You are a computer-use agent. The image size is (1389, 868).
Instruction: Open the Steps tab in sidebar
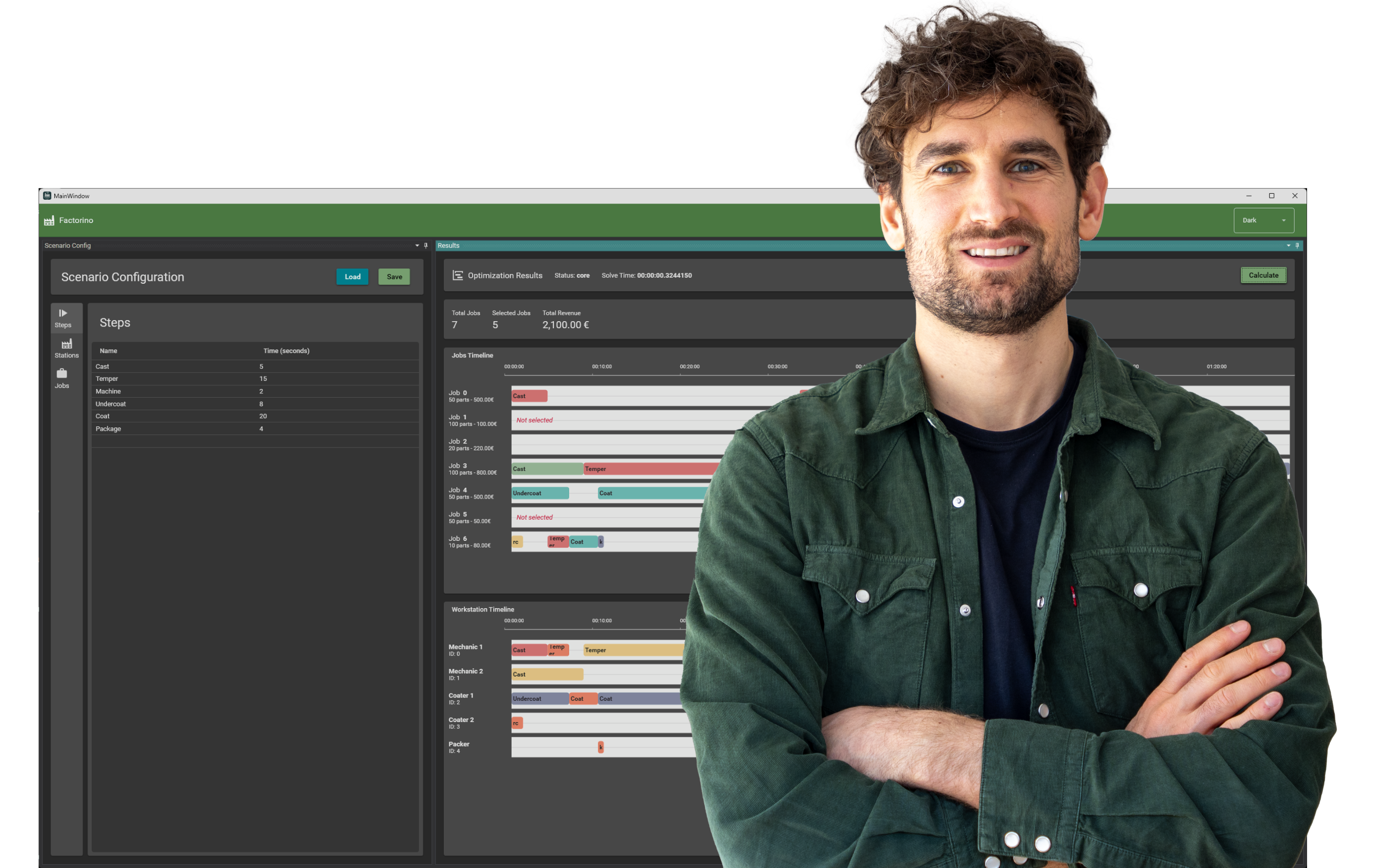[62, 318]
